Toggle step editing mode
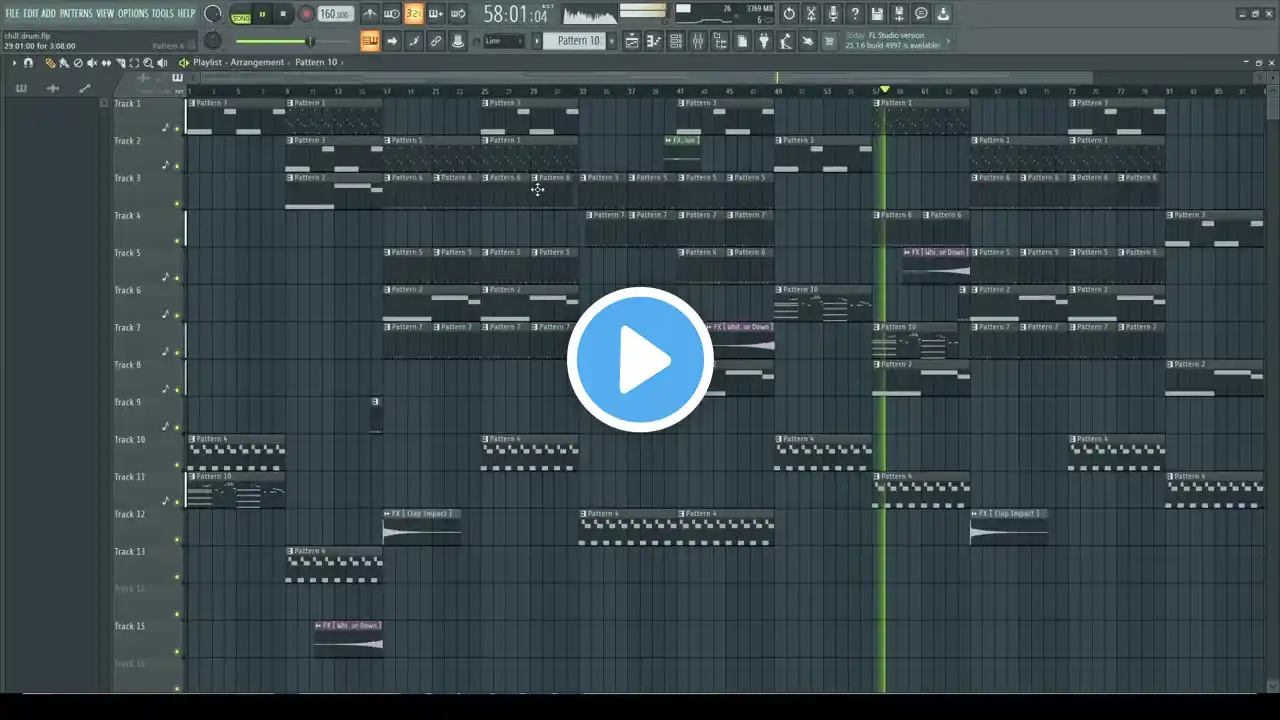Viewport: 1280px width, 720px height. click(x=414, y=41)
